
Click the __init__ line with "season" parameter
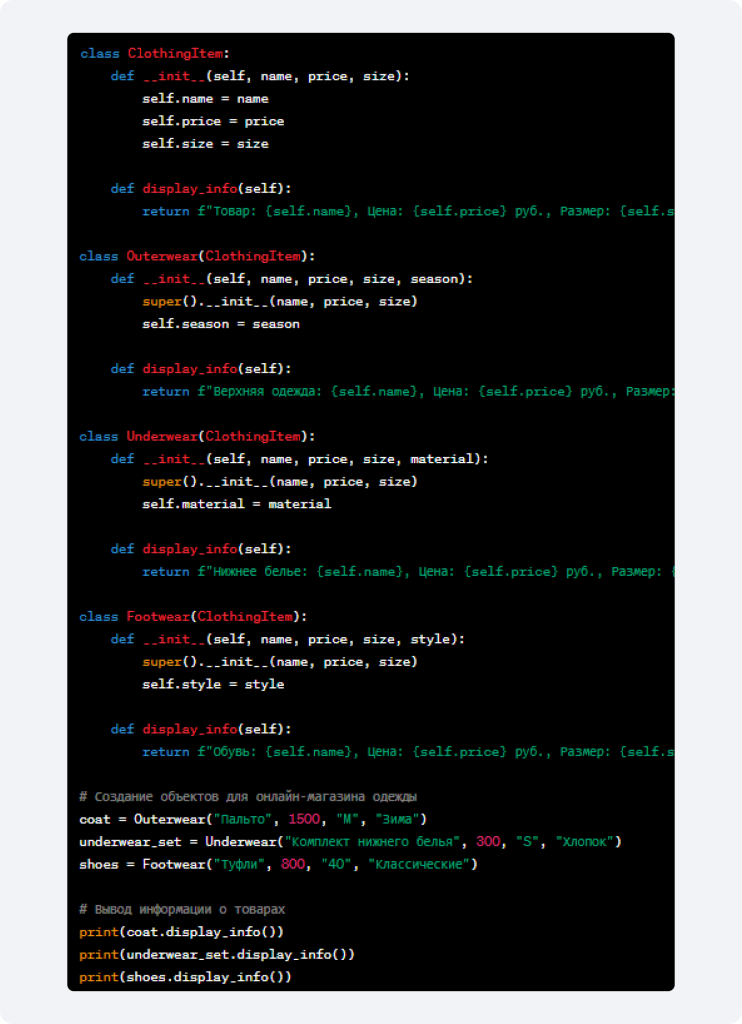point(291,279)
